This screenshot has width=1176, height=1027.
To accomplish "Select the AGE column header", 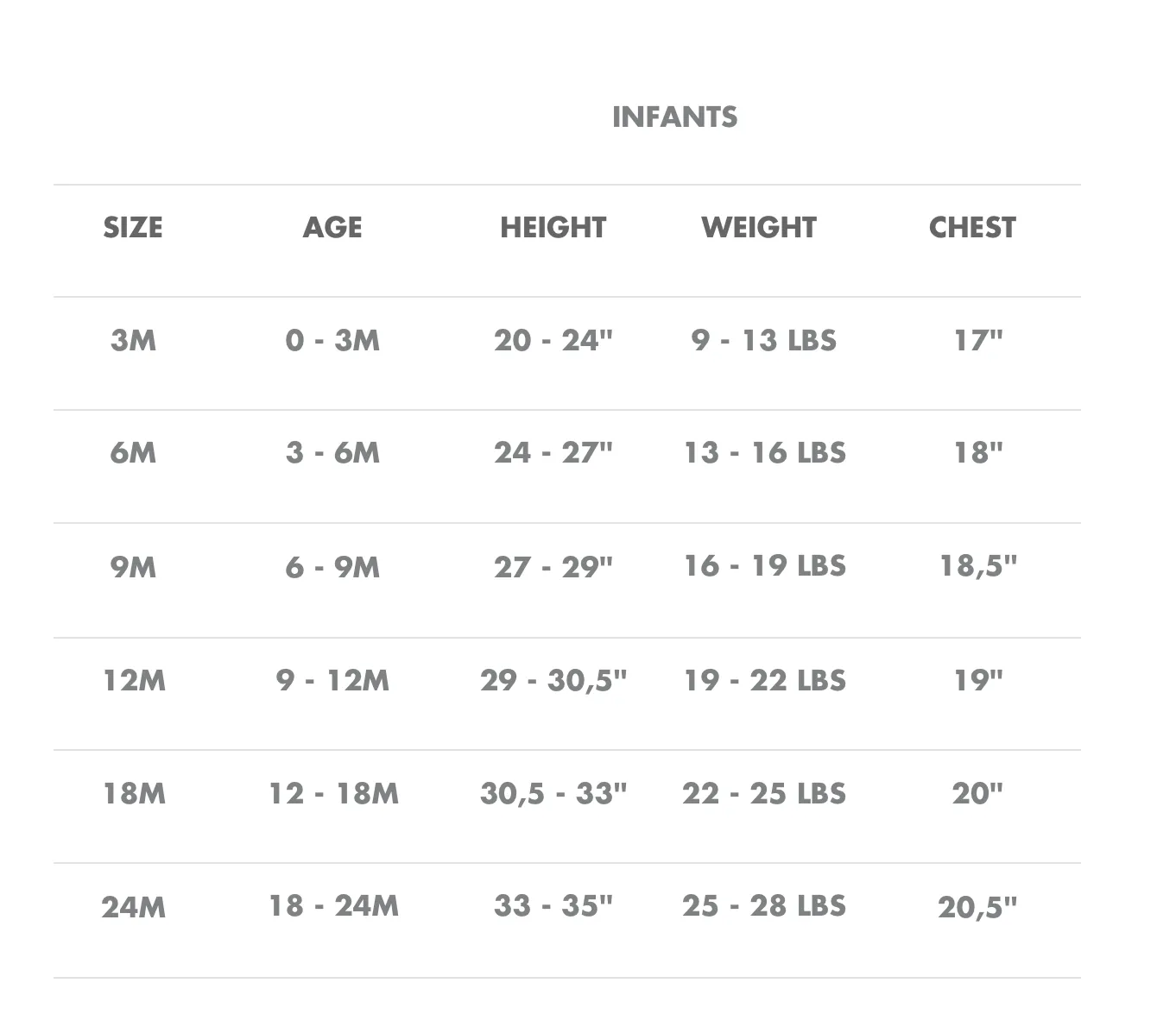I will pos(332,227).
